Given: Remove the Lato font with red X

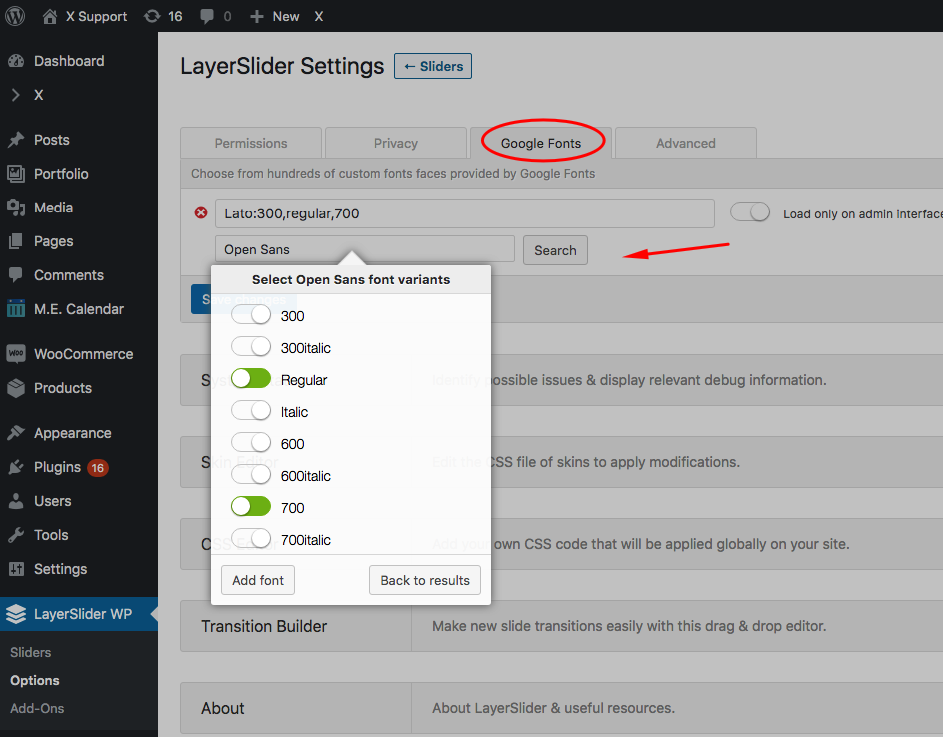Looking at the screenshot, I should pyautogui.click(x=201, y=212).
